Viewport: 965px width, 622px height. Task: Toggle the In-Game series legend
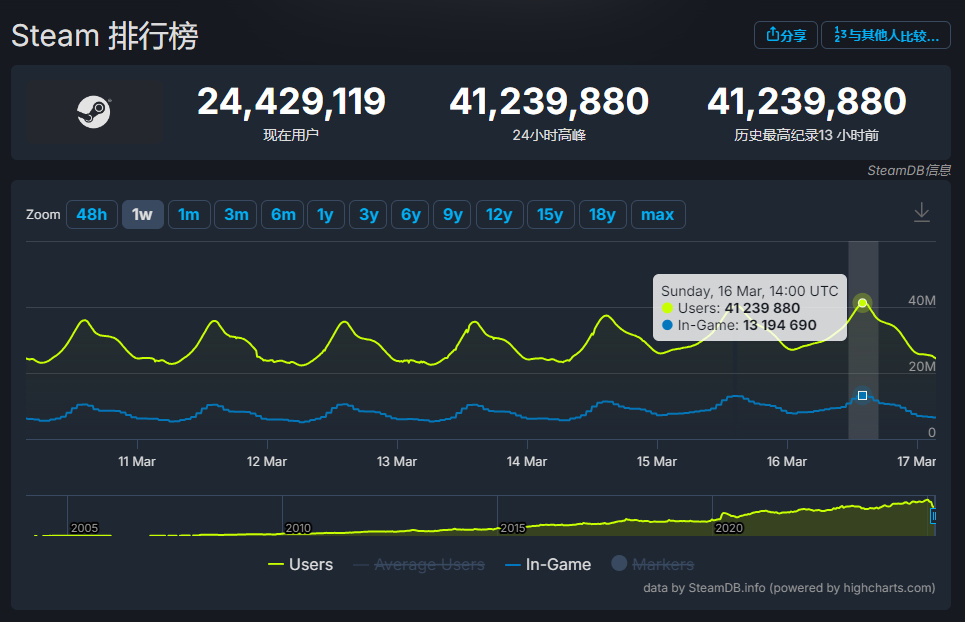tap(548, 564)
